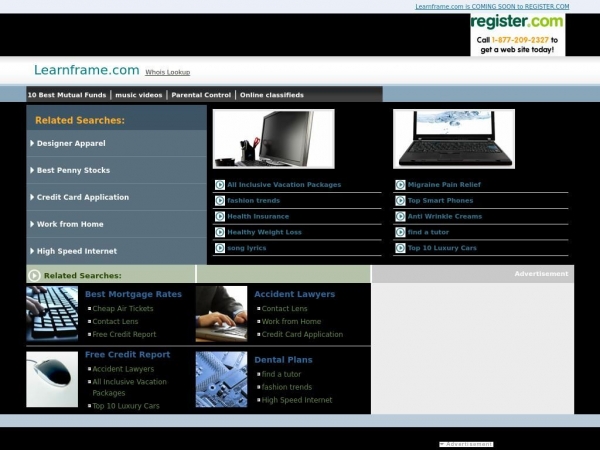Open All Inclusive Vacation Packages in the top list

pos(284,185)
